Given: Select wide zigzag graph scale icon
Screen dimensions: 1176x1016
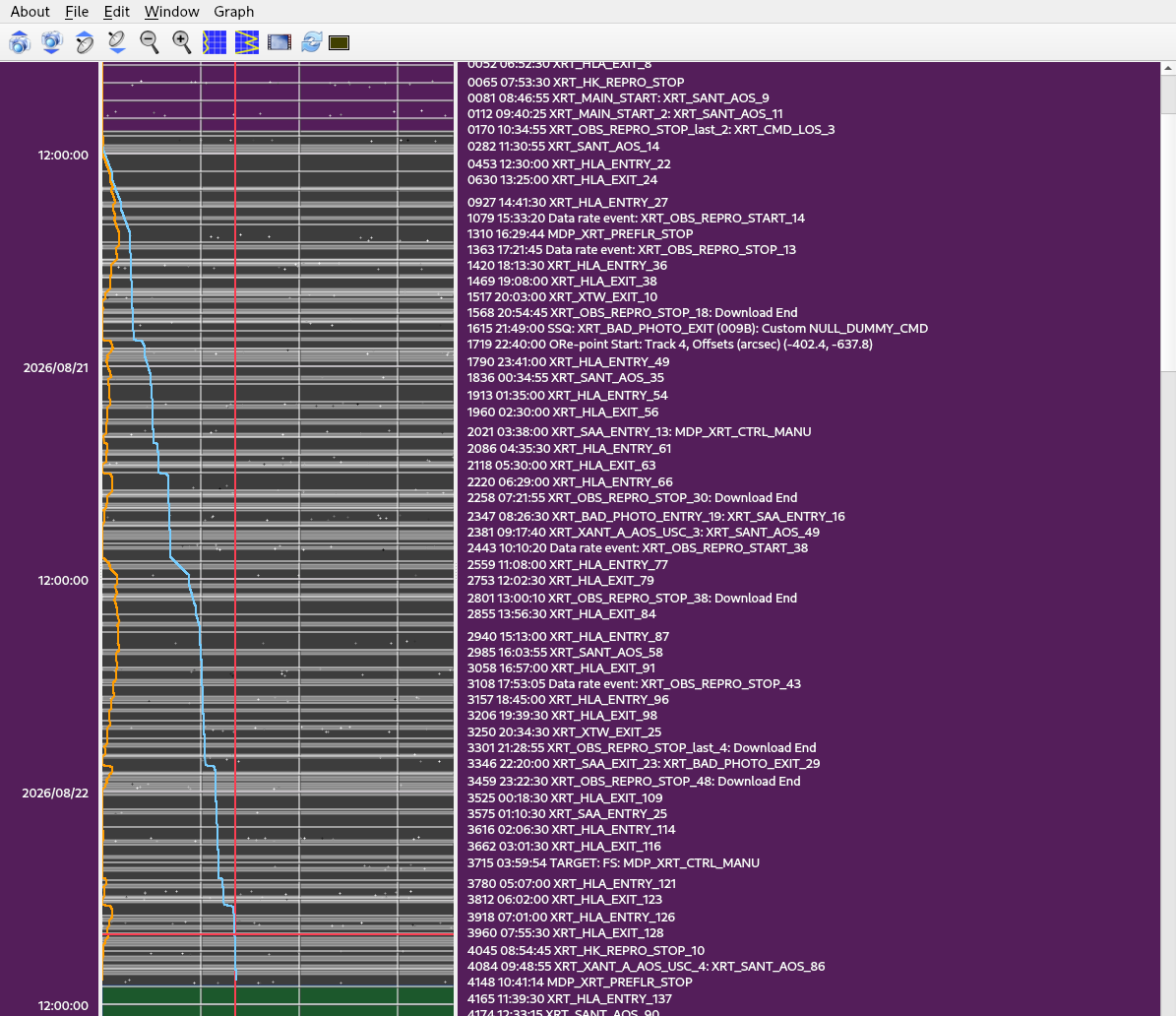Looking at the screenshot, I should pos(247,42).
